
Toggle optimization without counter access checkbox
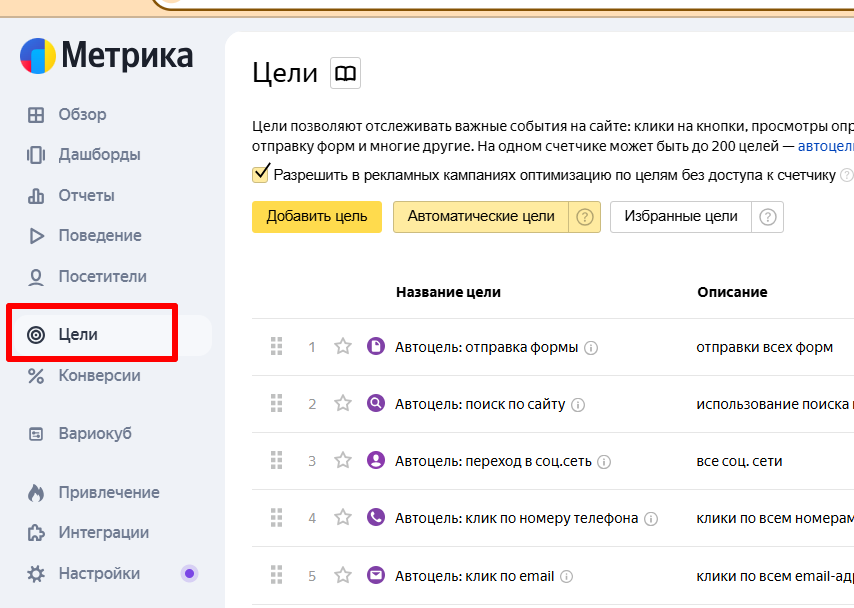tap(260, 174)
